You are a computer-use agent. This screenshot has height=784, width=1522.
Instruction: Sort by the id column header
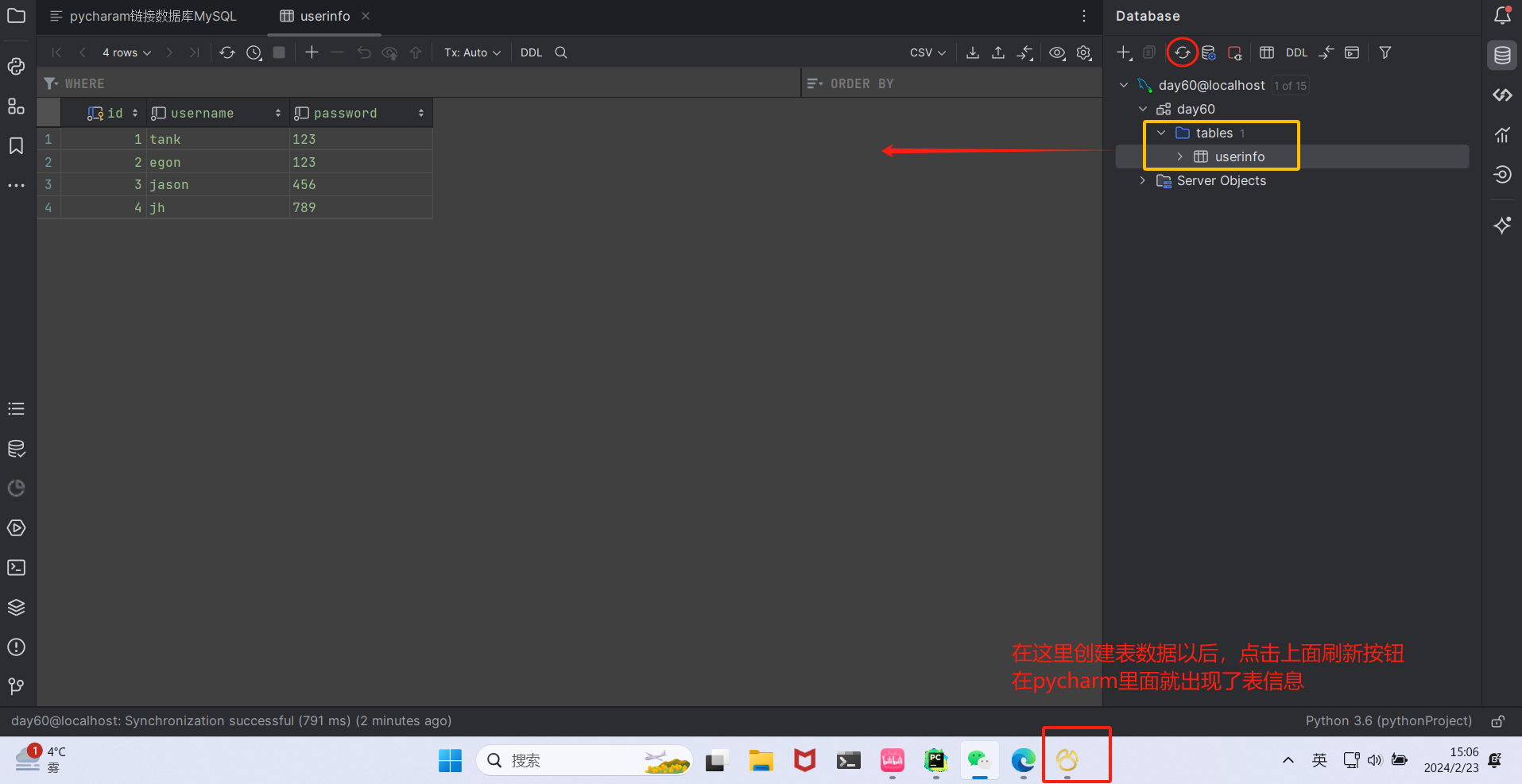[x=104, y=113]
